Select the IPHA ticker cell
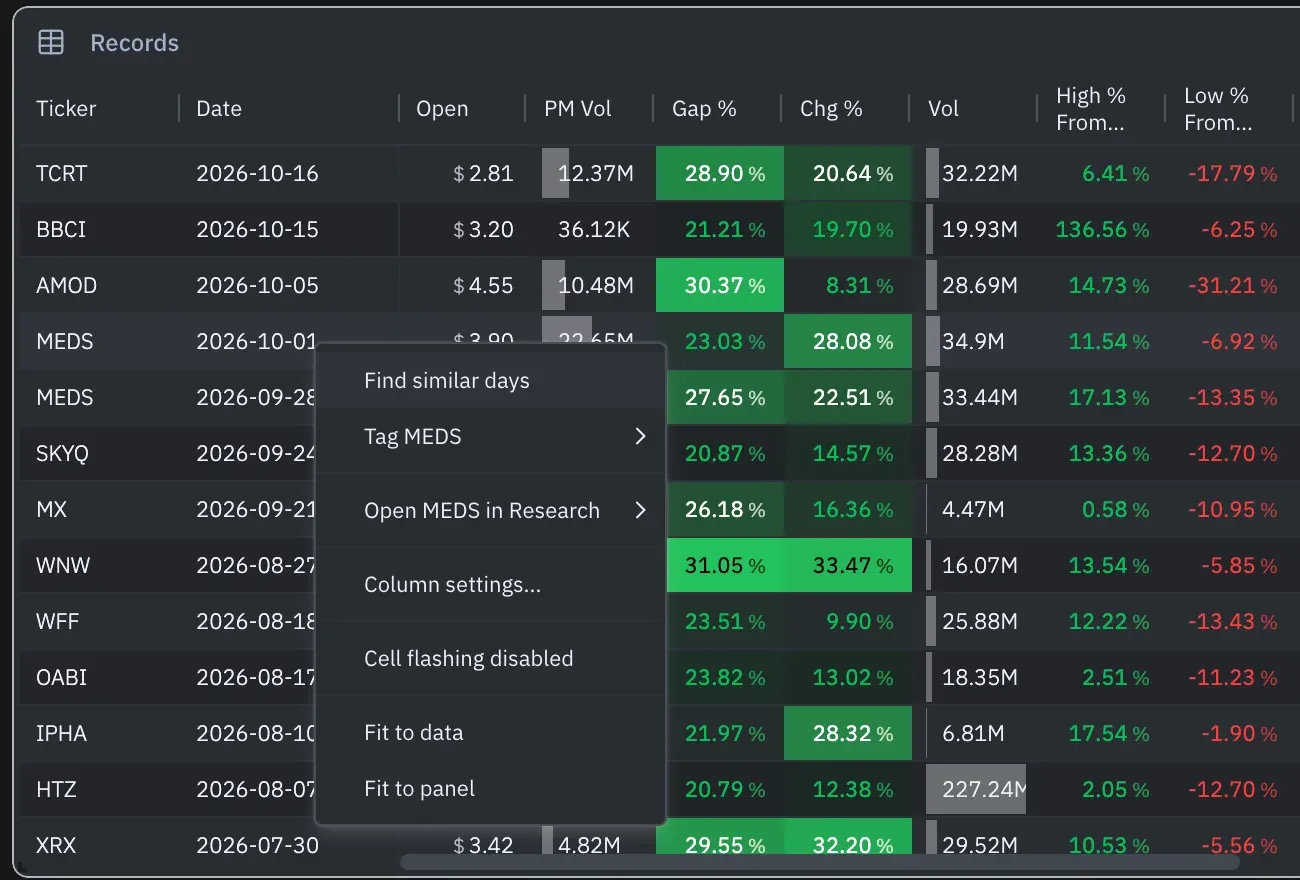 100,734
